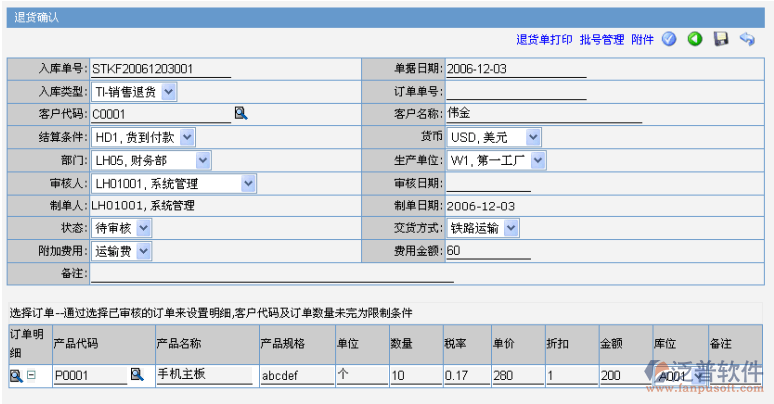The image size is (774, 404).
Task: Click the order detail row search icon
Action: pos(16,375)
